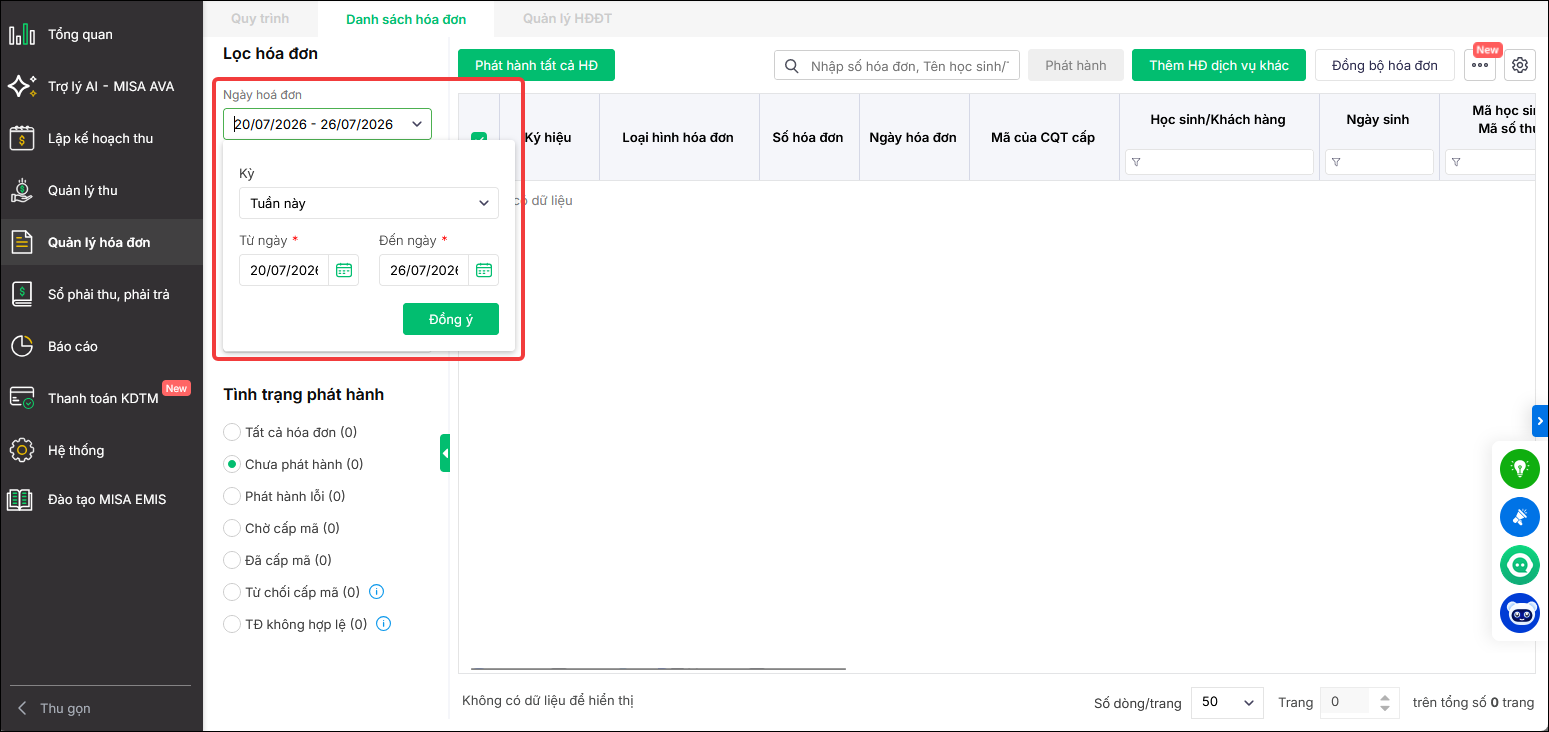1549x732 pixels.
Task: Click the Thanh toán KDTM card icon
Action: click(21, 399)
